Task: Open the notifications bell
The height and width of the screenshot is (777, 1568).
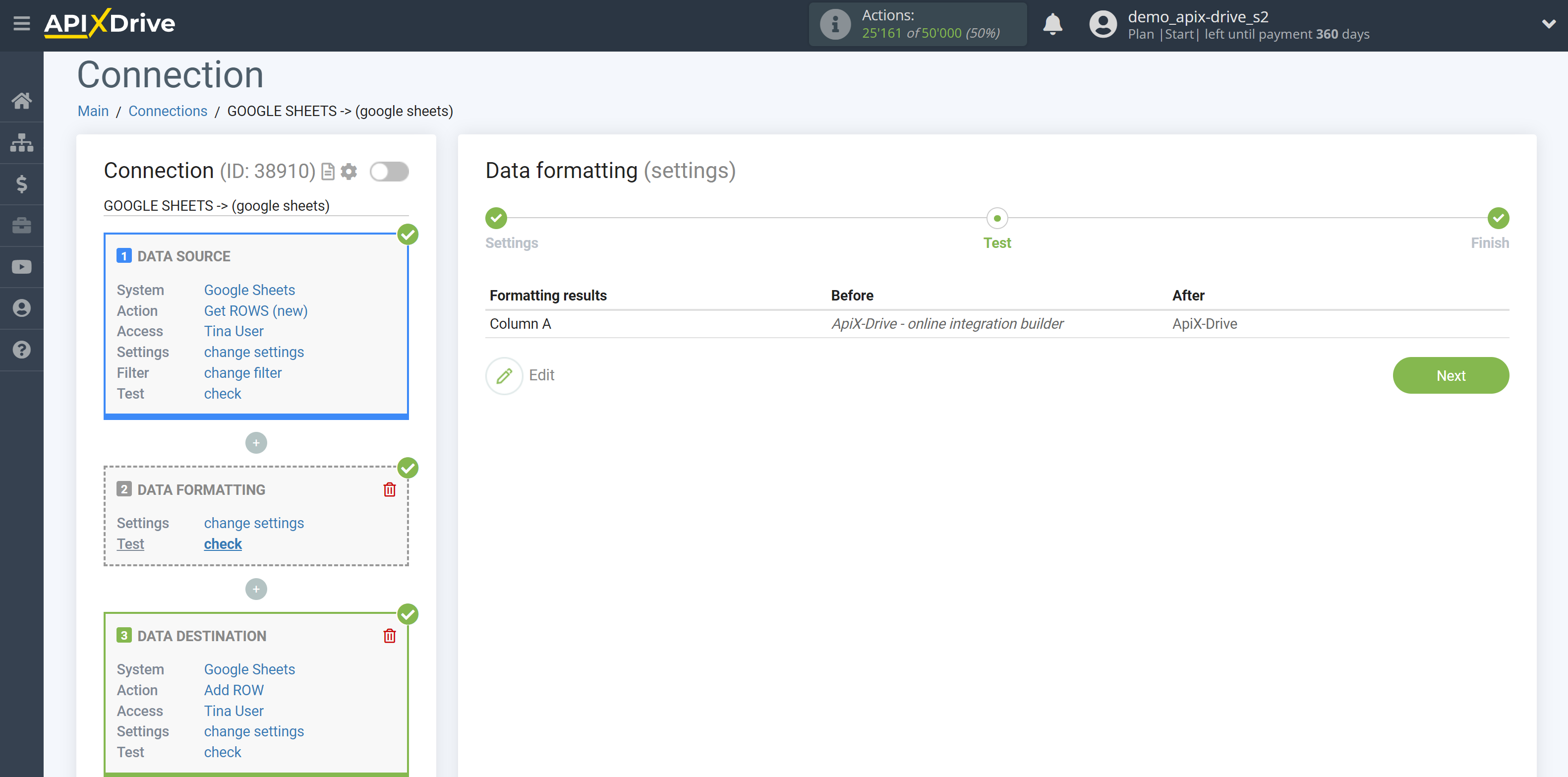Action: pyautogui.click(x=1052, y=24)
